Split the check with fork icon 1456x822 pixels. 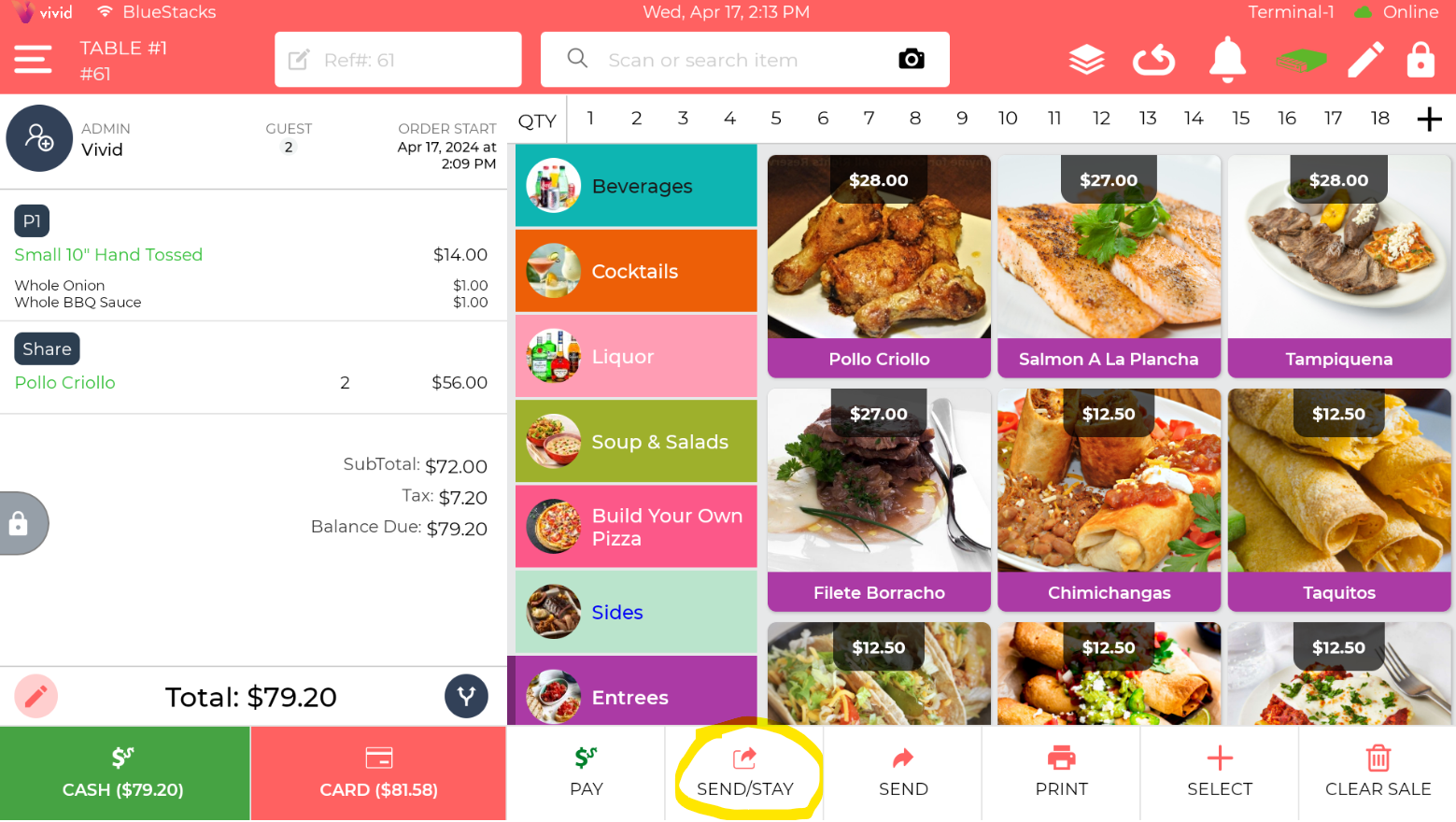pyautogui.click(x=466, y=696)
